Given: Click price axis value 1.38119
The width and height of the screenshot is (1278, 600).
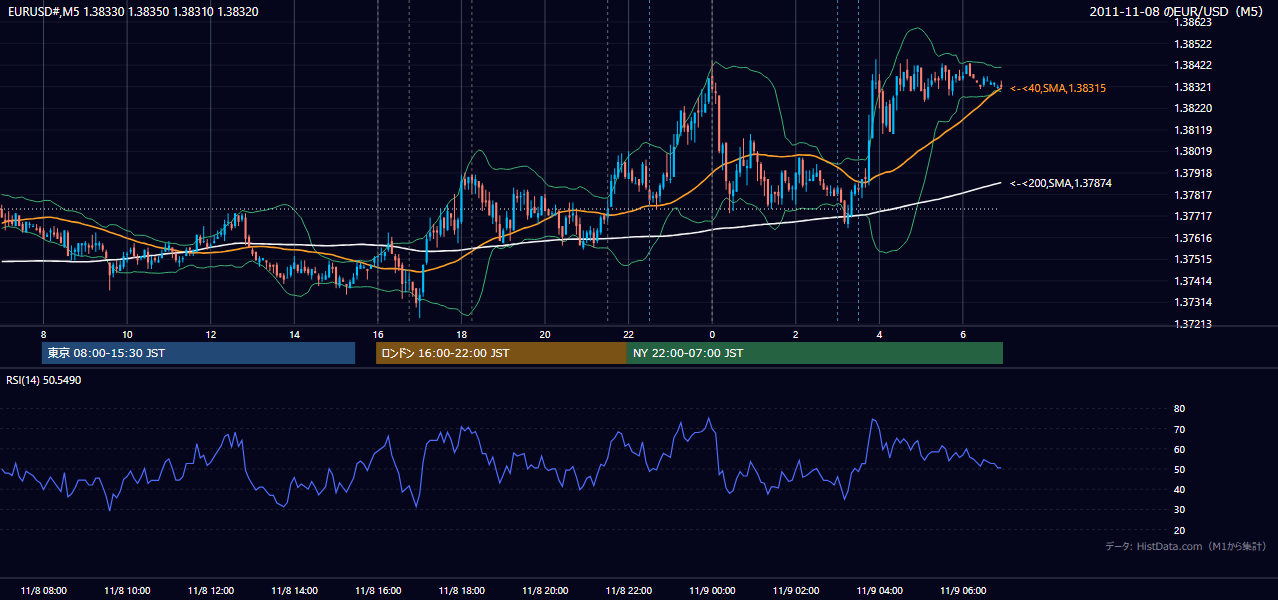Looking at the screenshot, I should (x=1192, y=130).
